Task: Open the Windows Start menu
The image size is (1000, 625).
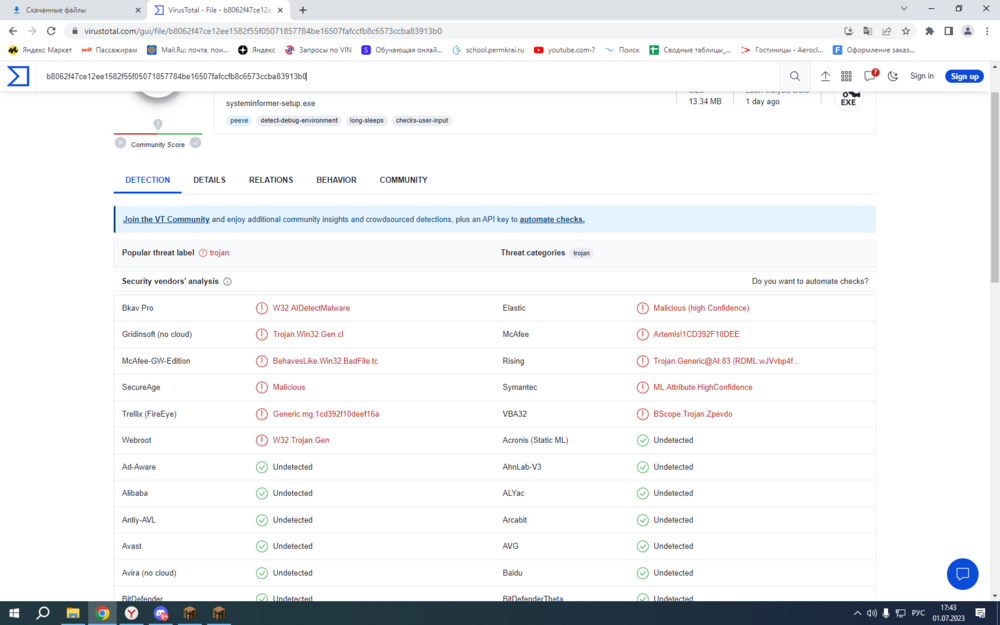Action: pos(13,614)
